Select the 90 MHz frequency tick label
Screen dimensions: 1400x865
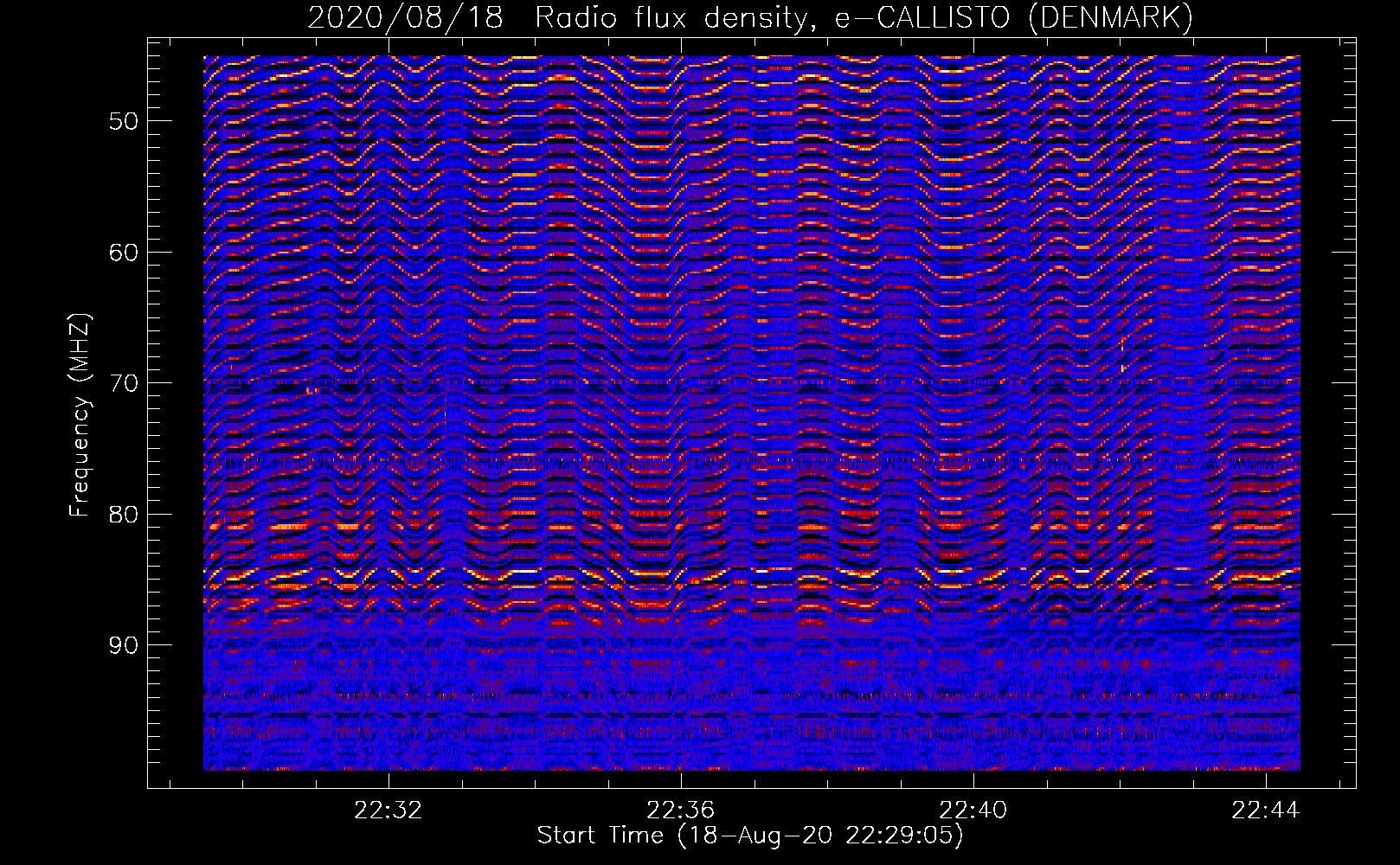click(x=124, y=646)
